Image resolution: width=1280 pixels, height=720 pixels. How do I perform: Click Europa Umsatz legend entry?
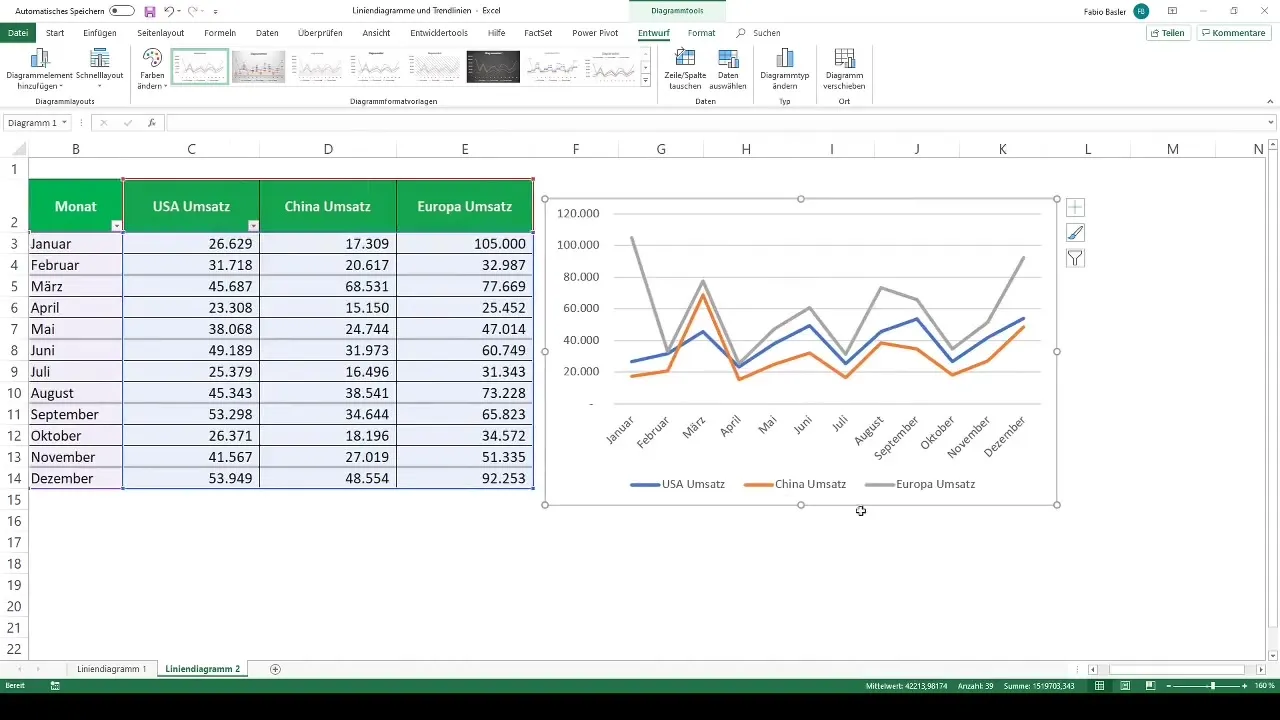[920, 484]
